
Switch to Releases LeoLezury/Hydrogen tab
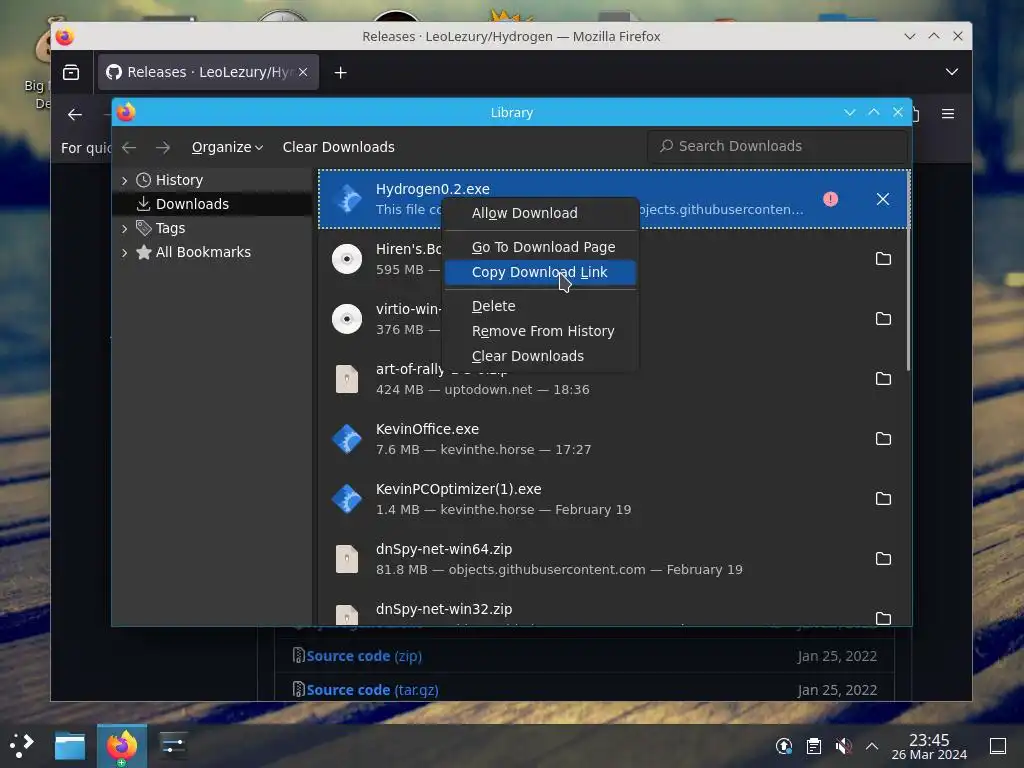(208, 72)
